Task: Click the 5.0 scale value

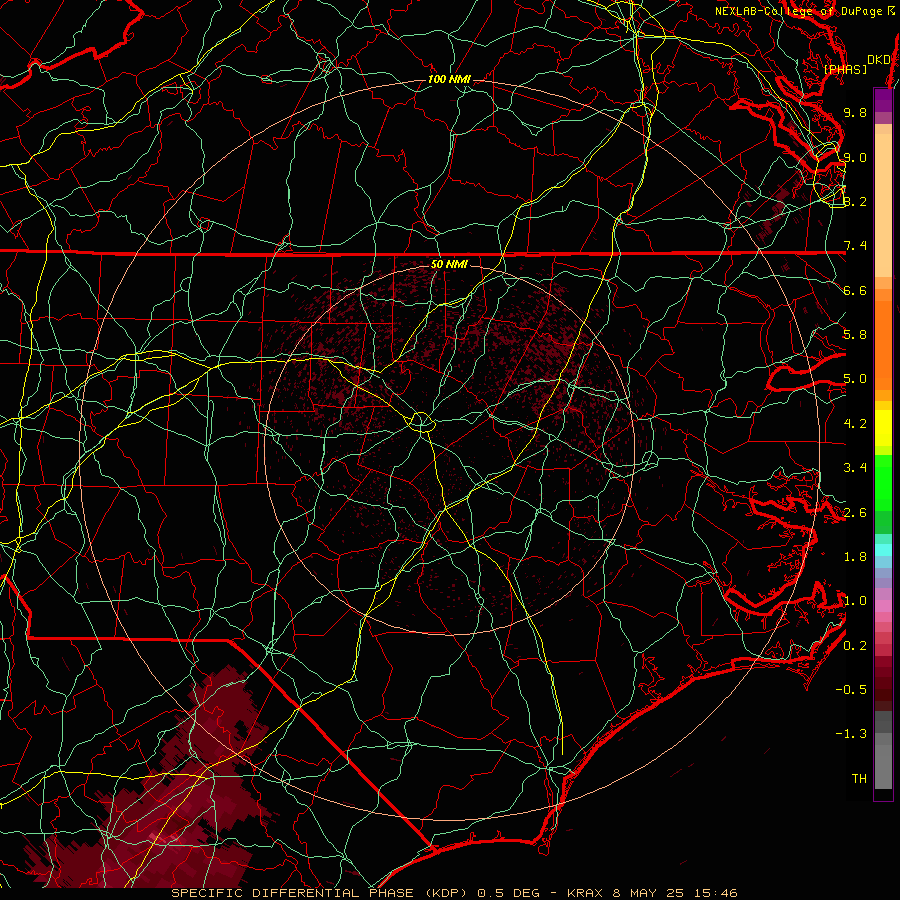Action: click(x=855, y=379)
